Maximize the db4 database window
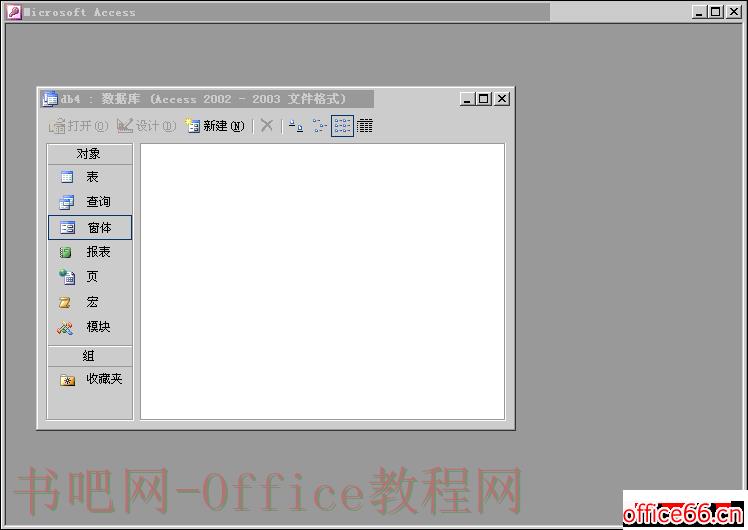Screen dimensions: 748x530 click(484, 99)
